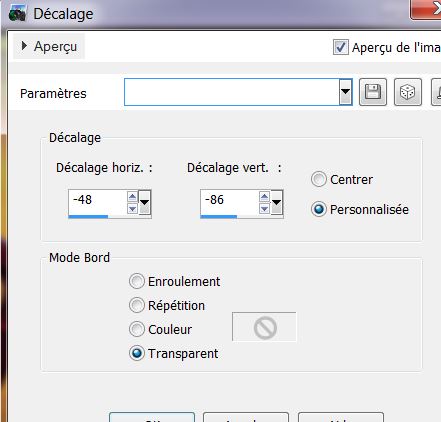
Task: Choose the Couleur edge mode
Action: pos(136,329)
